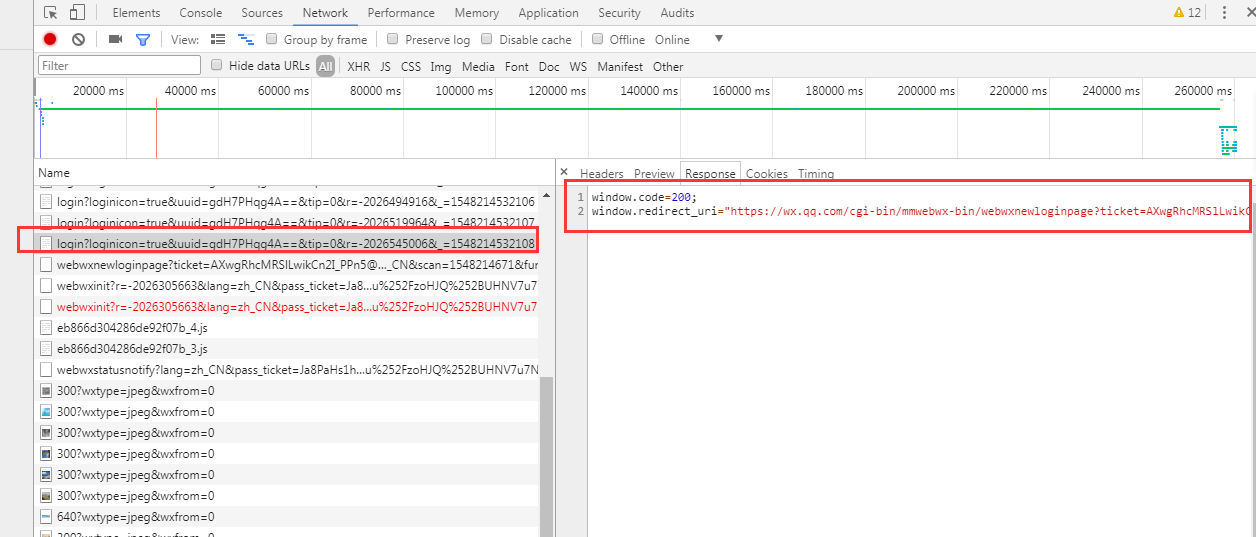Switch to the Elements tab
1256x537 pixels.
[136, 13]
